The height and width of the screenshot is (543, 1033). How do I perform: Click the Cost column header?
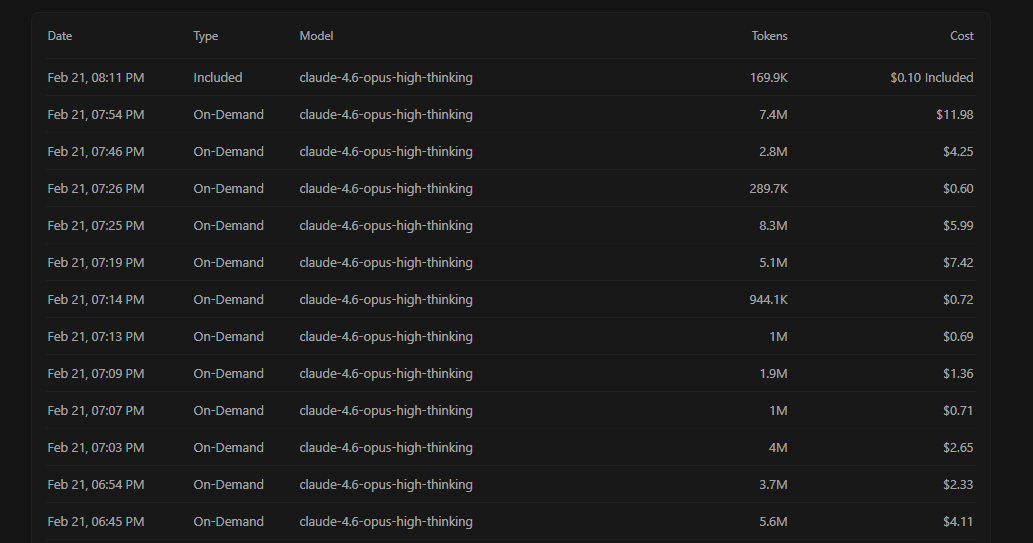tap(962, 36)
